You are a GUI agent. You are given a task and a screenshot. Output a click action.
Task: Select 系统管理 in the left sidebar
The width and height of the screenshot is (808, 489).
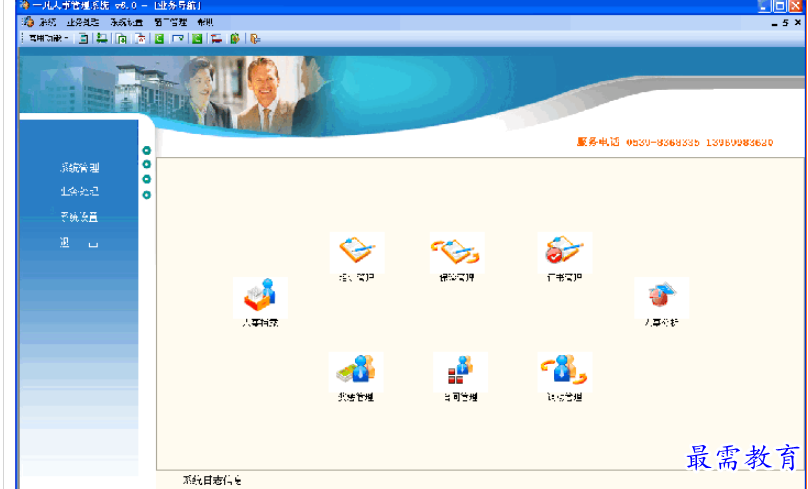click(x=79, y=167)
